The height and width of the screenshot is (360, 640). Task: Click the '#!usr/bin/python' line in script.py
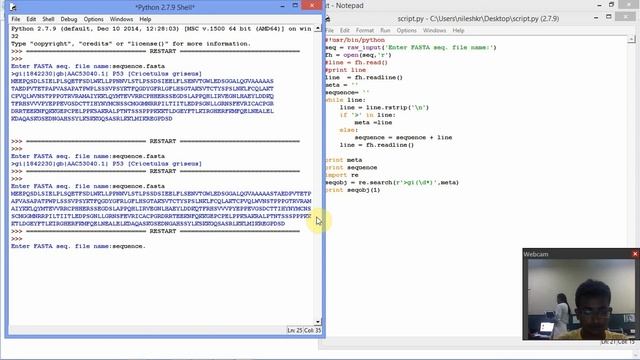click(355, 40)
